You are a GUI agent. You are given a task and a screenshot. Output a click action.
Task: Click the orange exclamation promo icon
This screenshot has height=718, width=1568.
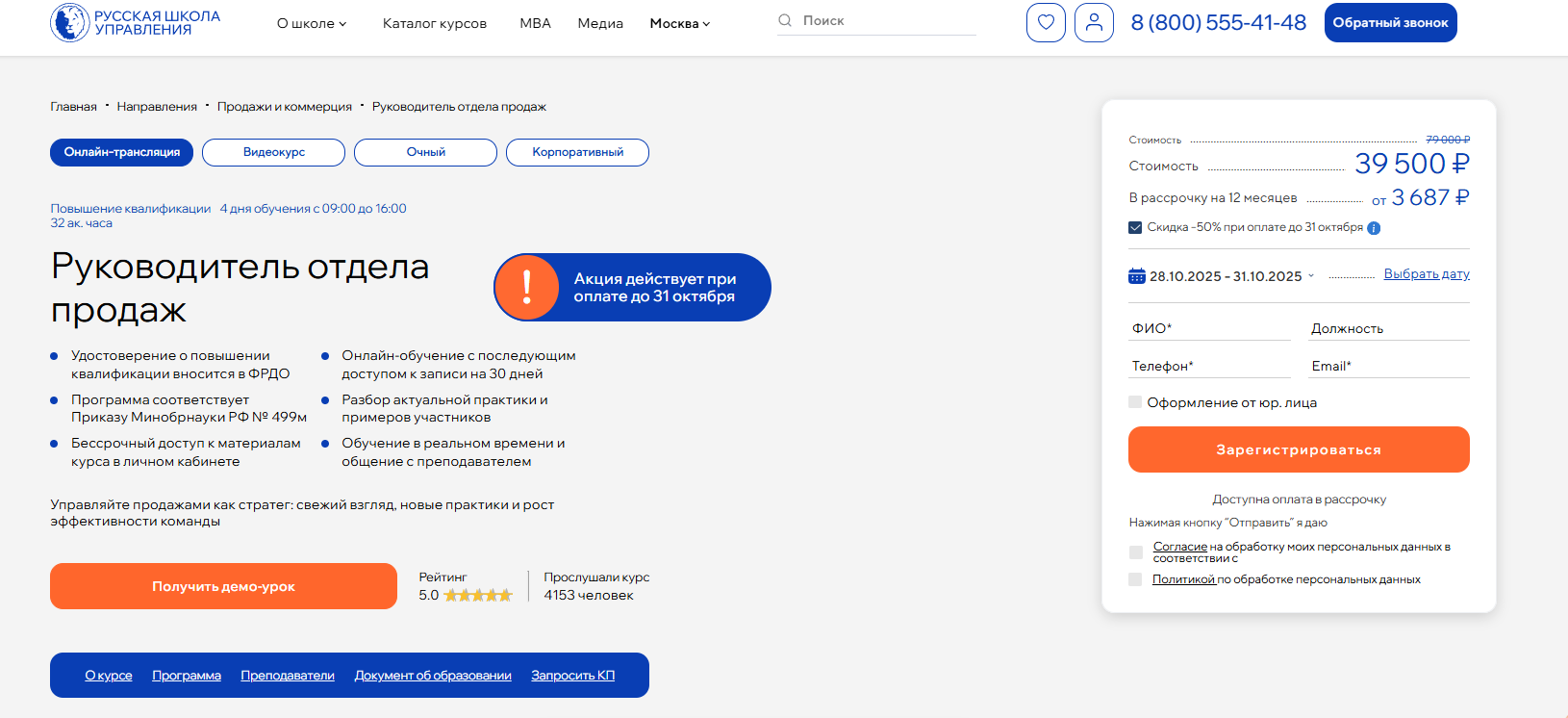(527, 287)
